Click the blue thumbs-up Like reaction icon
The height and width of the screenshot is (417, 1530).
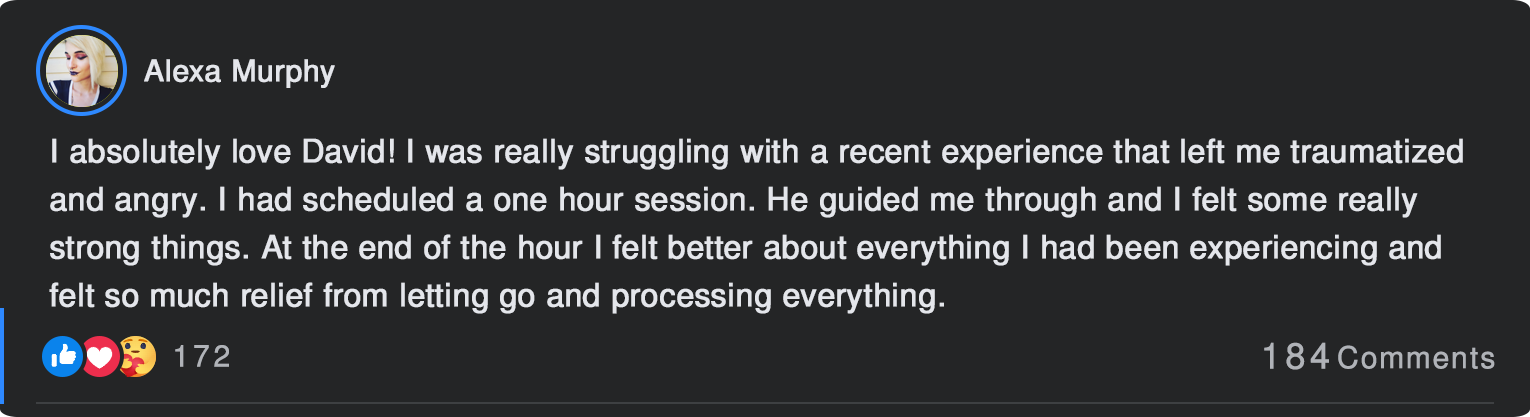click(60, 356)
